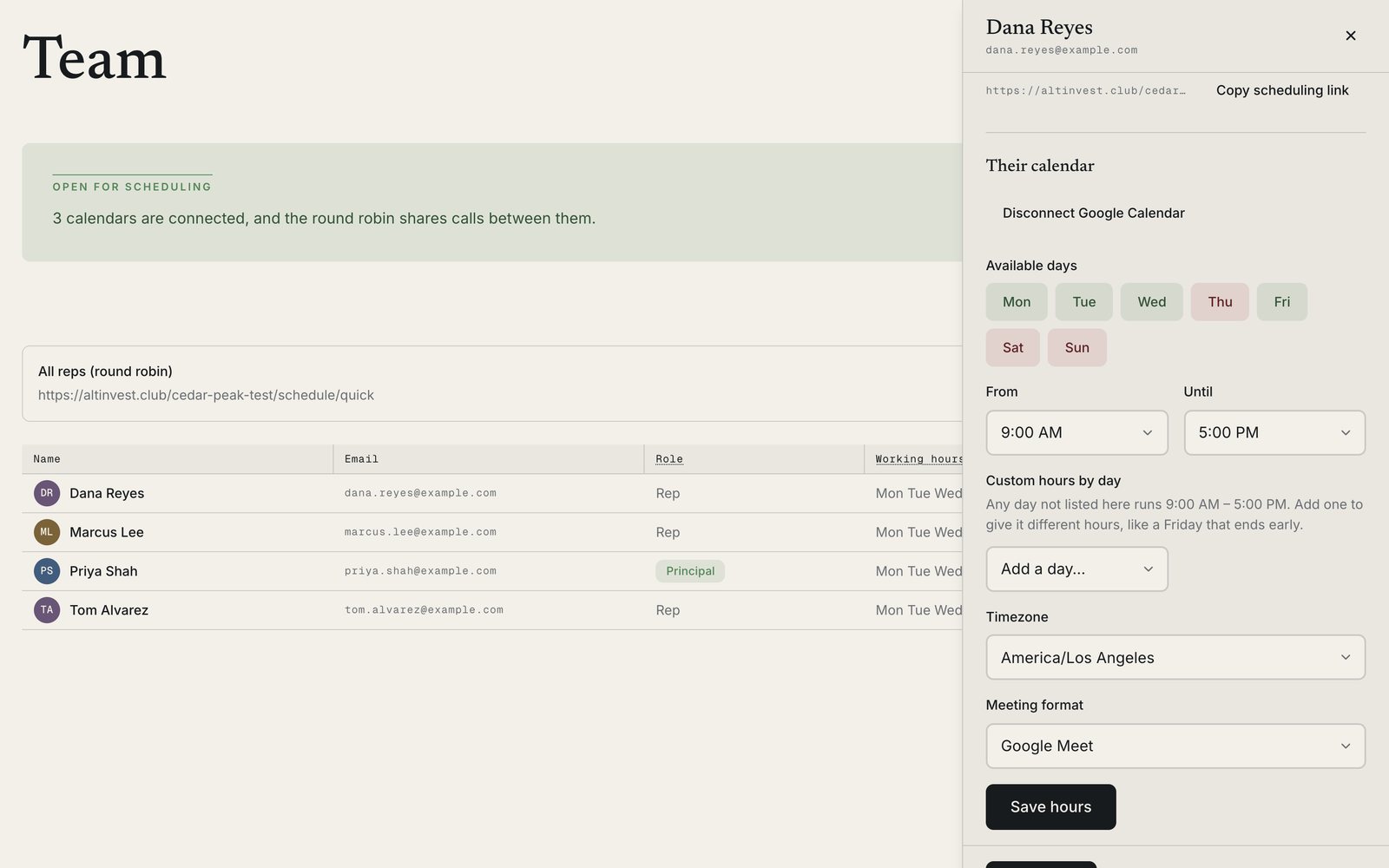The width and height of the screenshot is (1389, 868).
Task: Click All reps (round robin) label
Action: point(105,372)
